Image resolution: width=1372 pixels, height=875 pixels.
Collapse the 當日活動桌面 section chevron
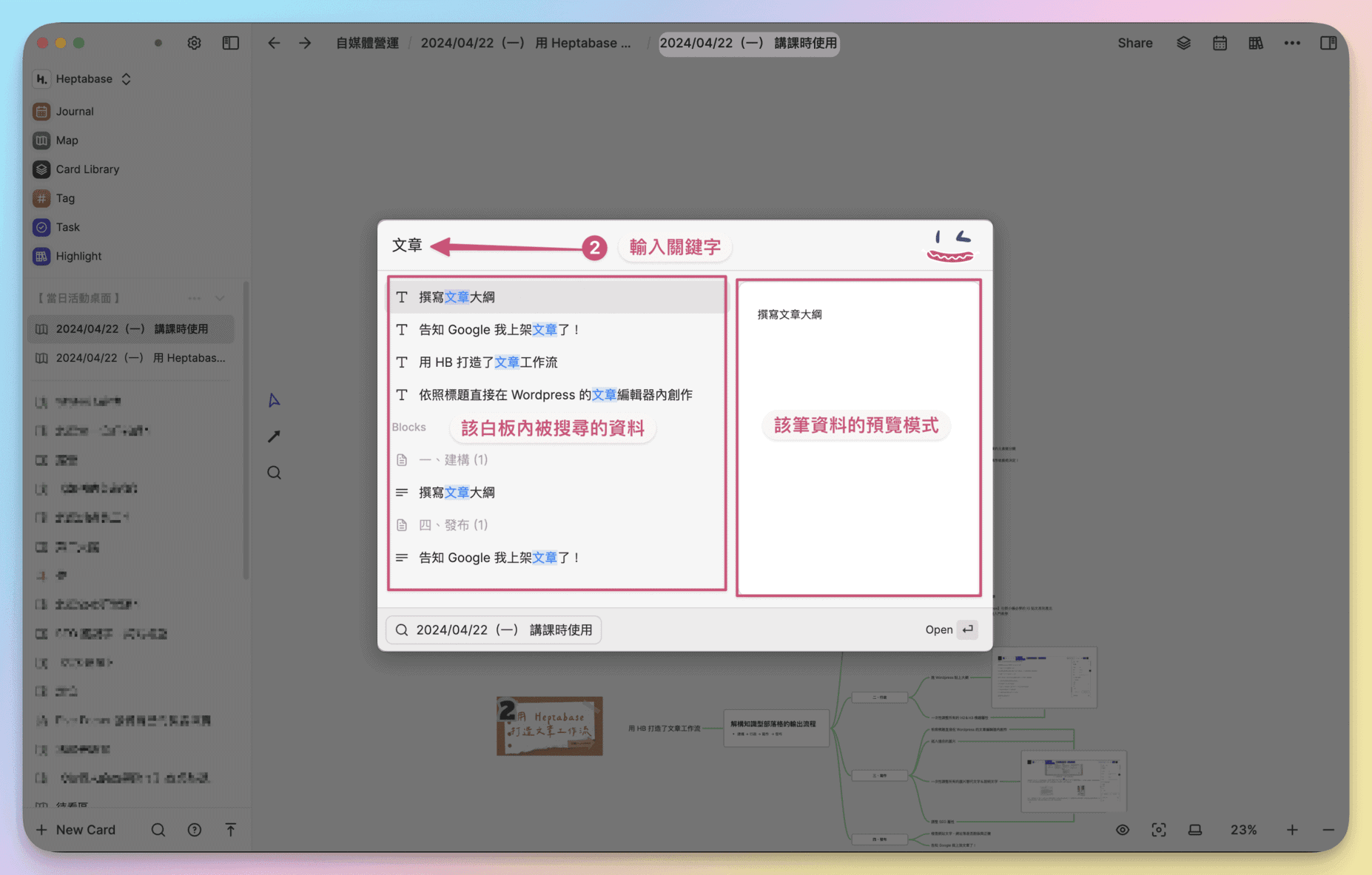pos(220,298)
